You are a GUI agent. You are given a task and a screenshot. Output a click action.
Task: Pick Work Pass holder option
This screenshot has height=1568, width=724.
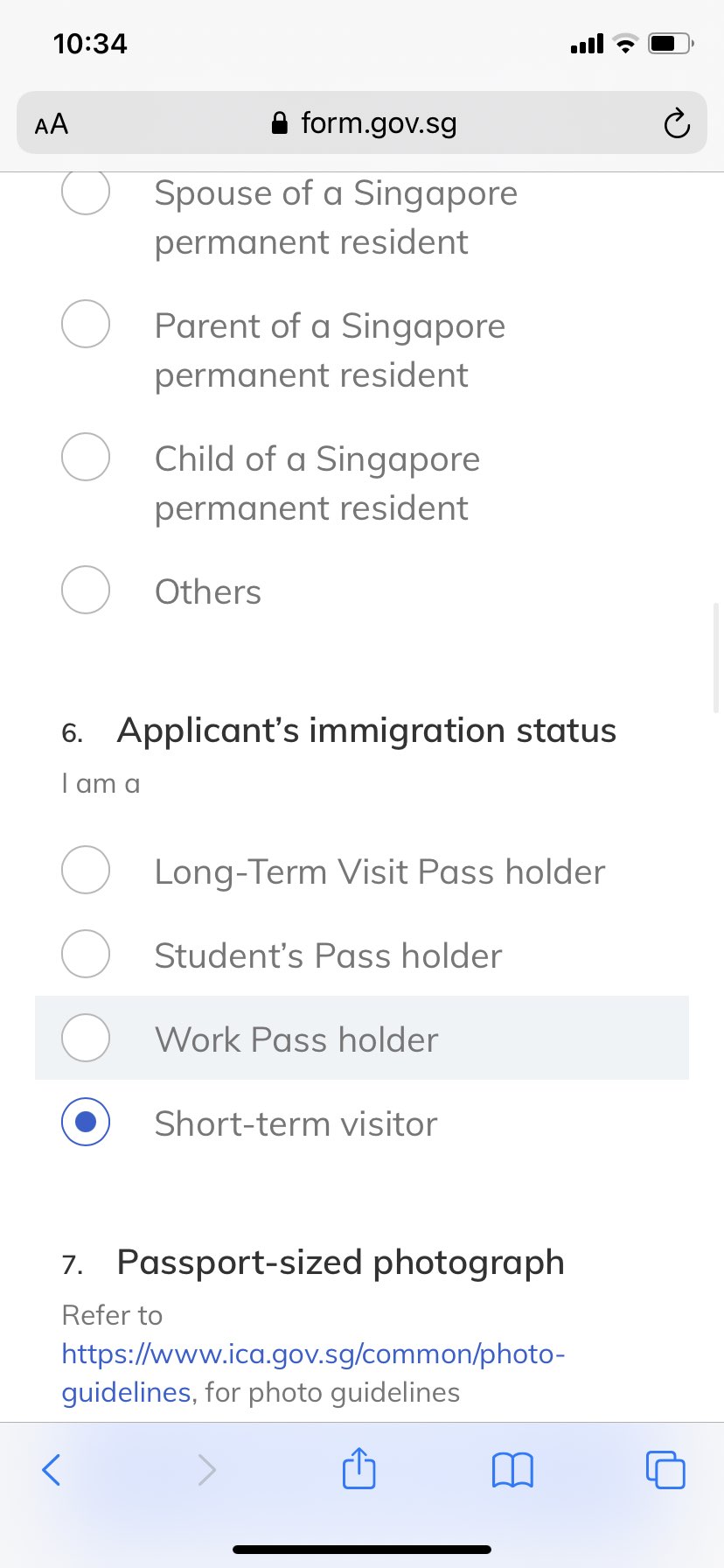coord(86,1038)
